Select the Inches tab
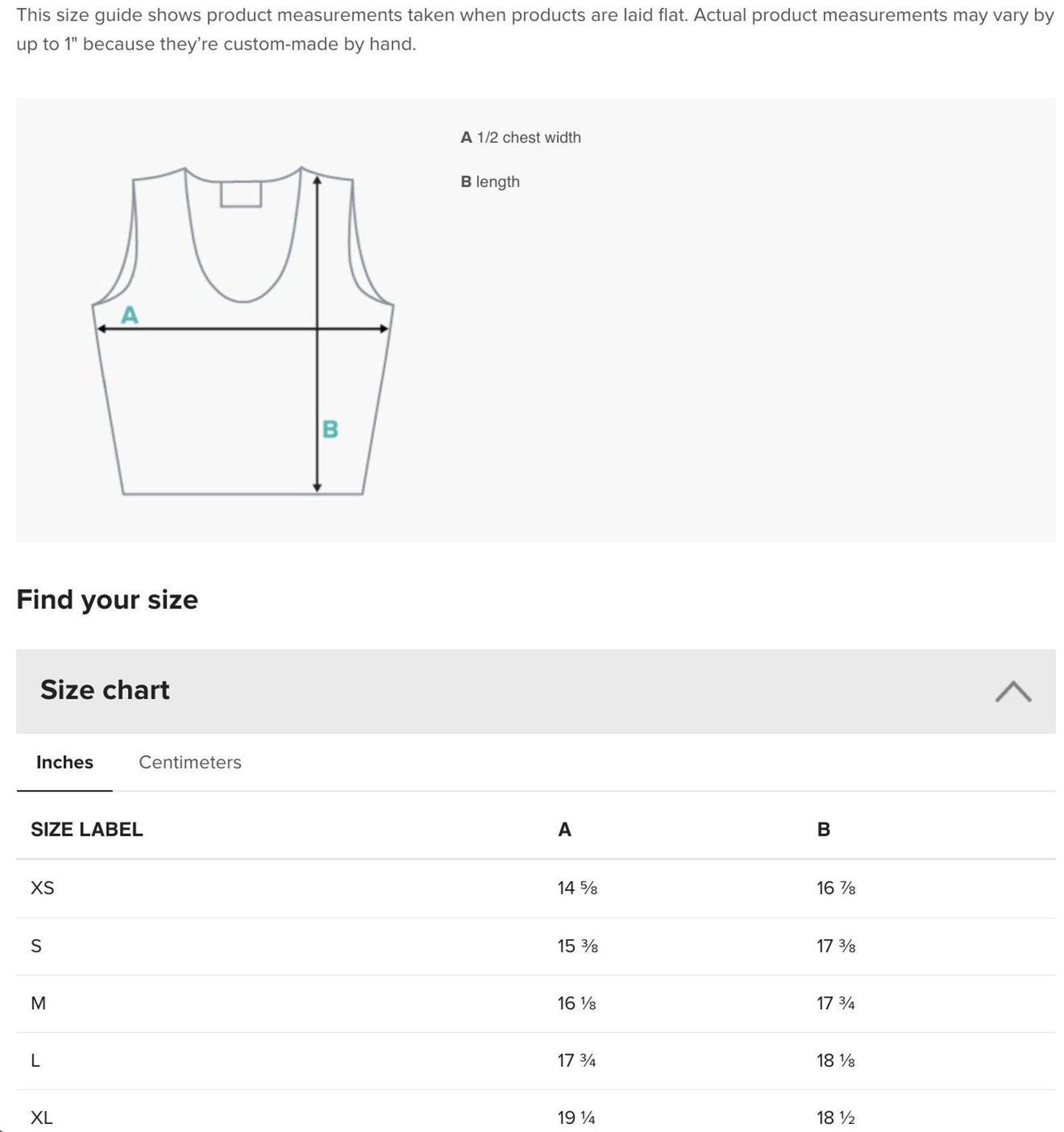The width and height of the screenshot is (1064, 1132). click(64, 762)
